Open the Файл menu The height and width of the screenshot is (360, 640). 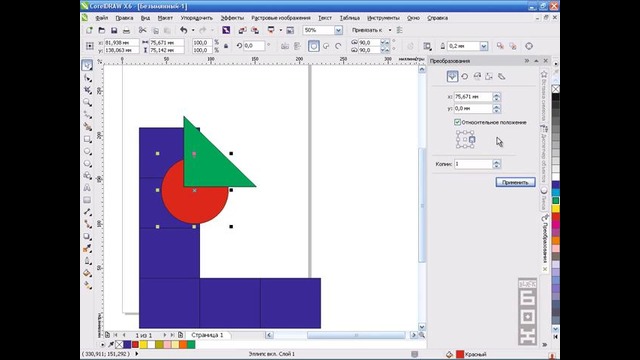coord(102,18)
